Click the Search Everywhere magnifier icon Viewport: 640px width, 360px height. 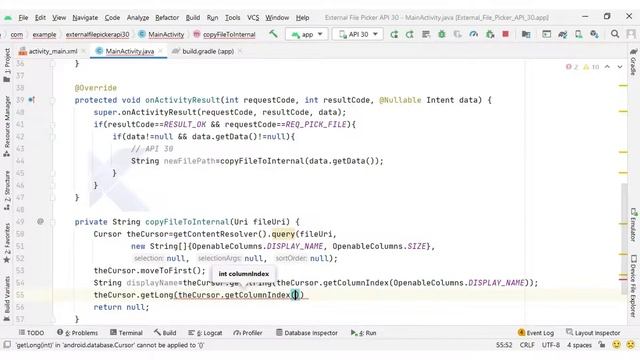(615, 34)
